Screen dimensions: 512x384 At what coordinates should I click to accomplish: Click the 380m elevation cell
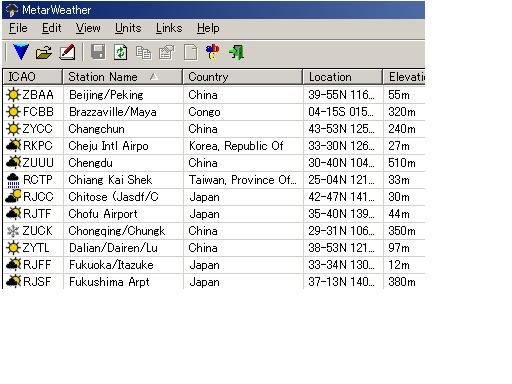pos(402,282)
